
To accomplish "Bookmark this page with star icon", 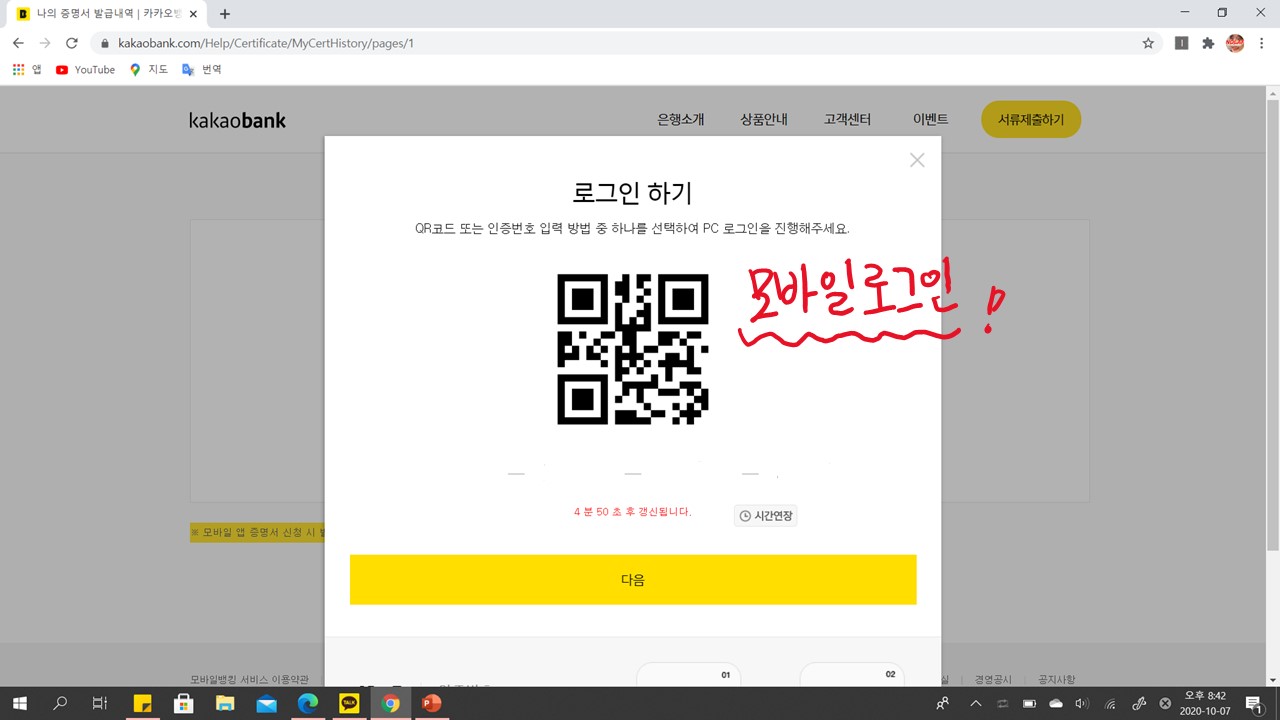I will tap(1148, 43).
